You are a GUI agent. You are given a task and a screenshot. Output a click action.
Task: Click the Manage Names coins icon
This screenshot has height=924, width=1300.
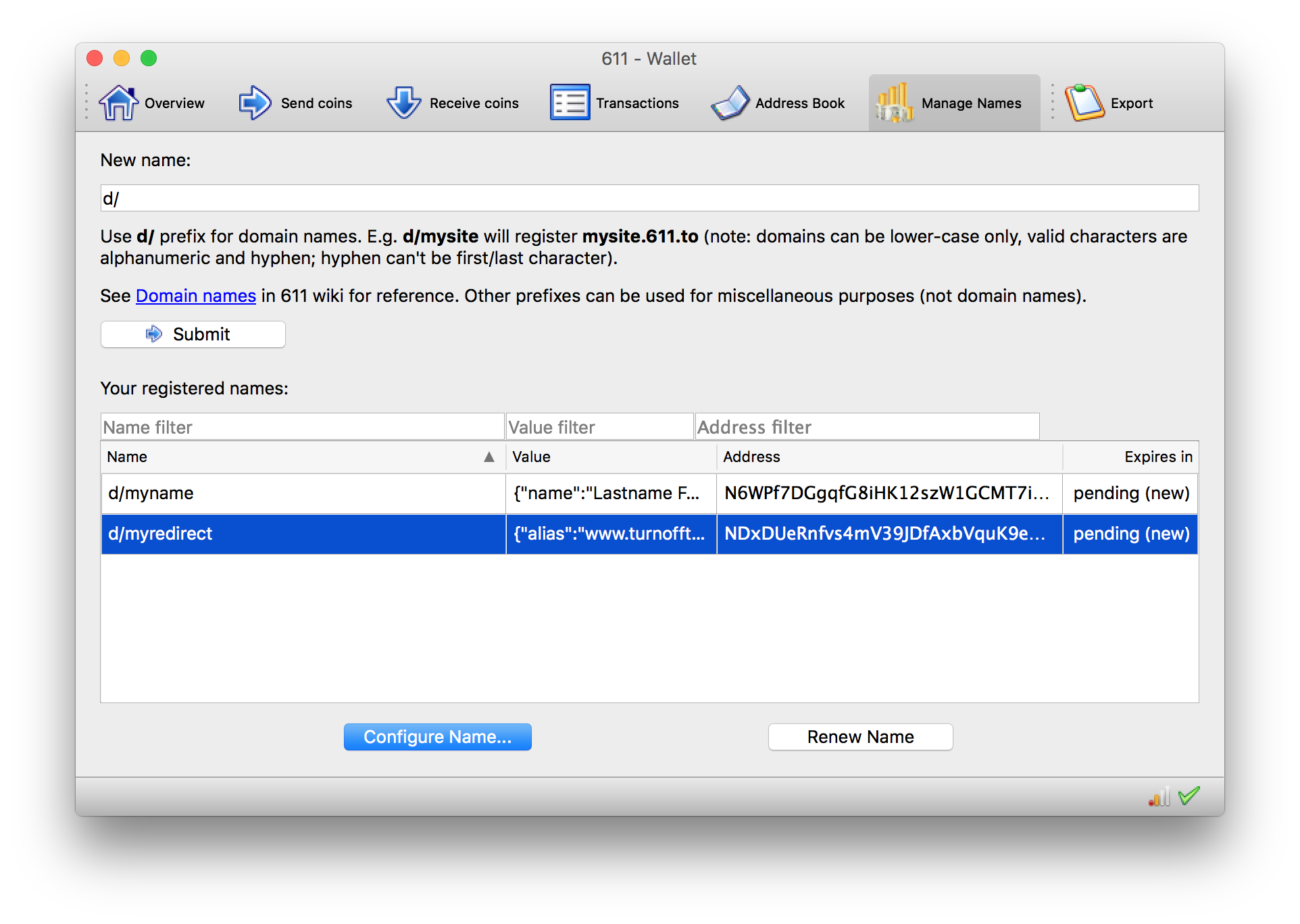tap(894, 103)
